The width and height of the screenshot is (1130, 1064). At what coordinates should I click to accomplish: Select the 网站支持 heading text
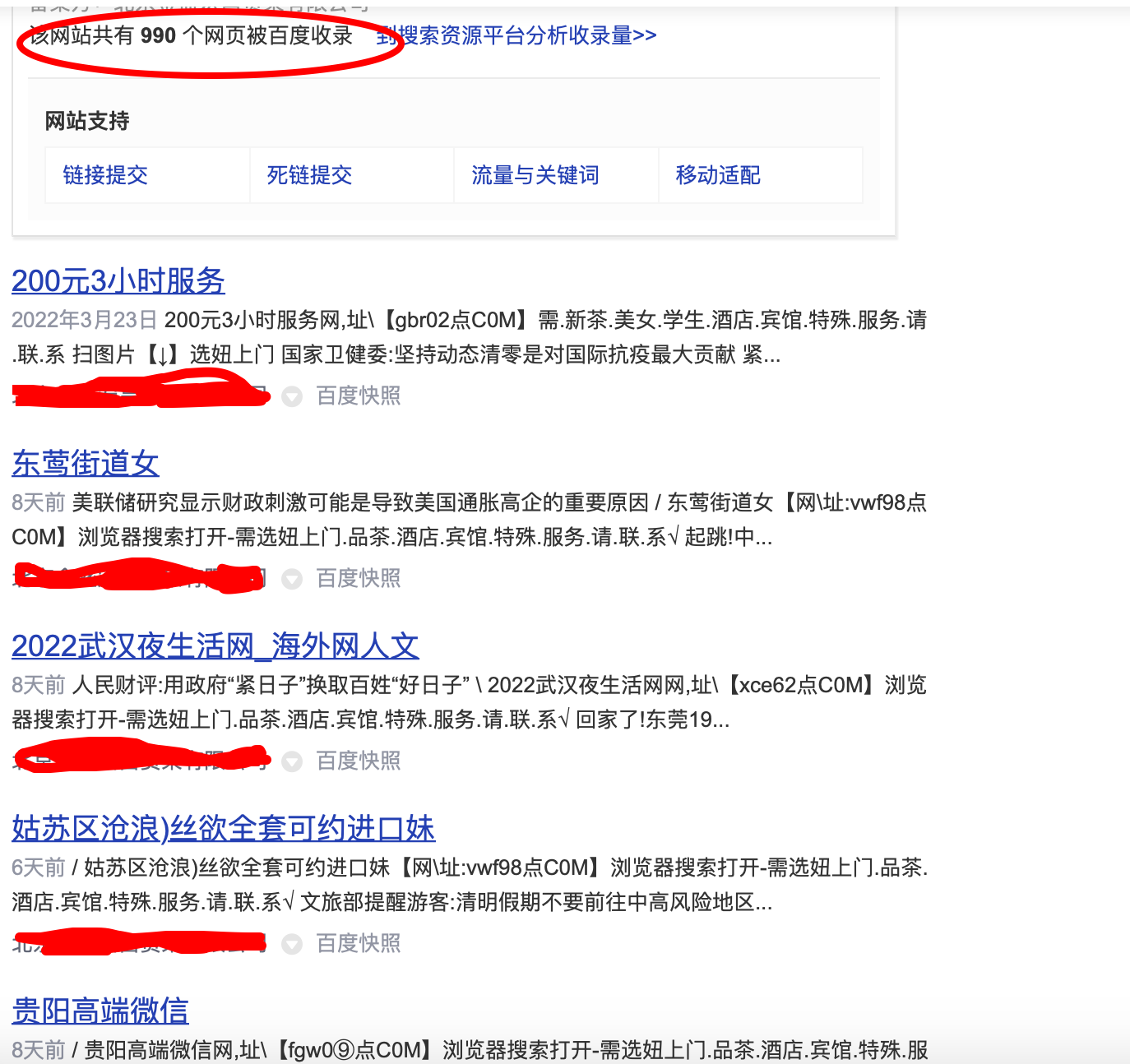coord(87,121)
